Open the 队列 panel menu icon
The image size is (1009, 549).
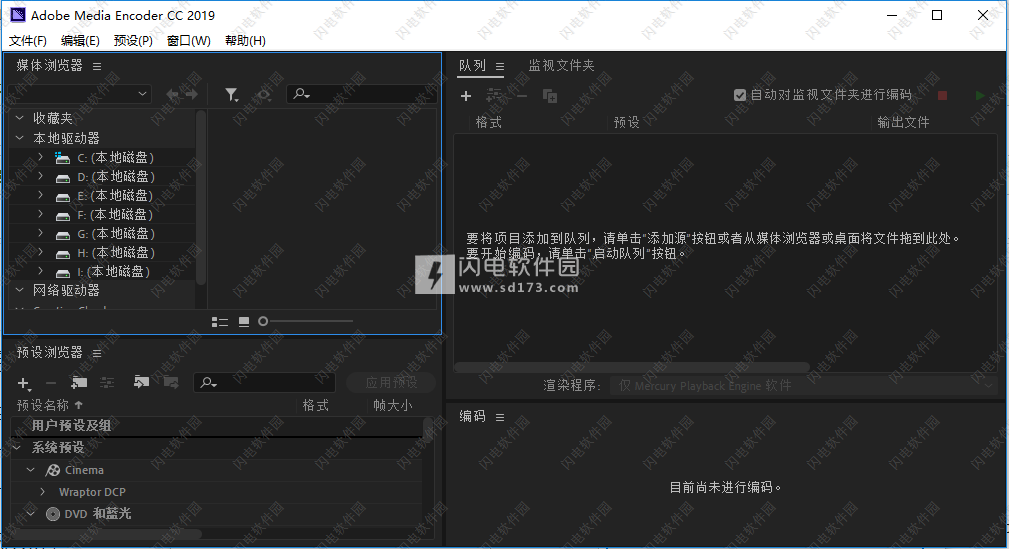[x=500, y=66]
